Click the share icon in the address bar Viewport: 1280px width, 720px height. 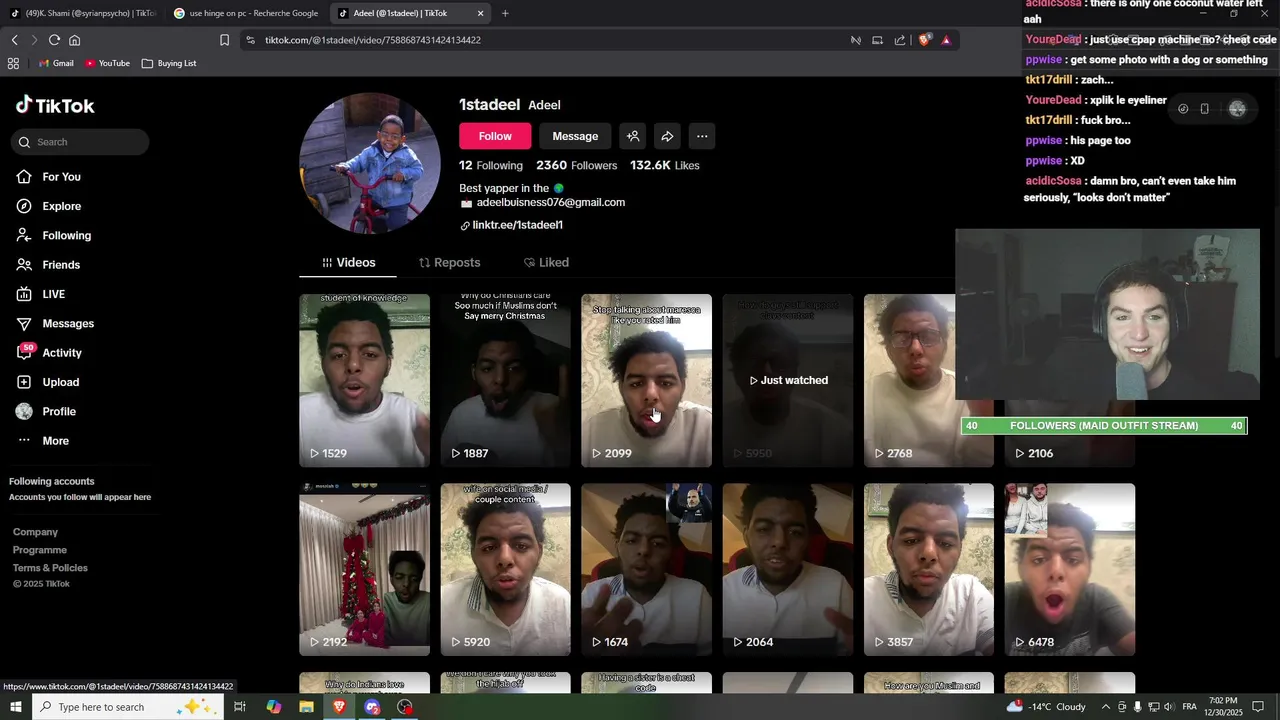pos(900,40)
